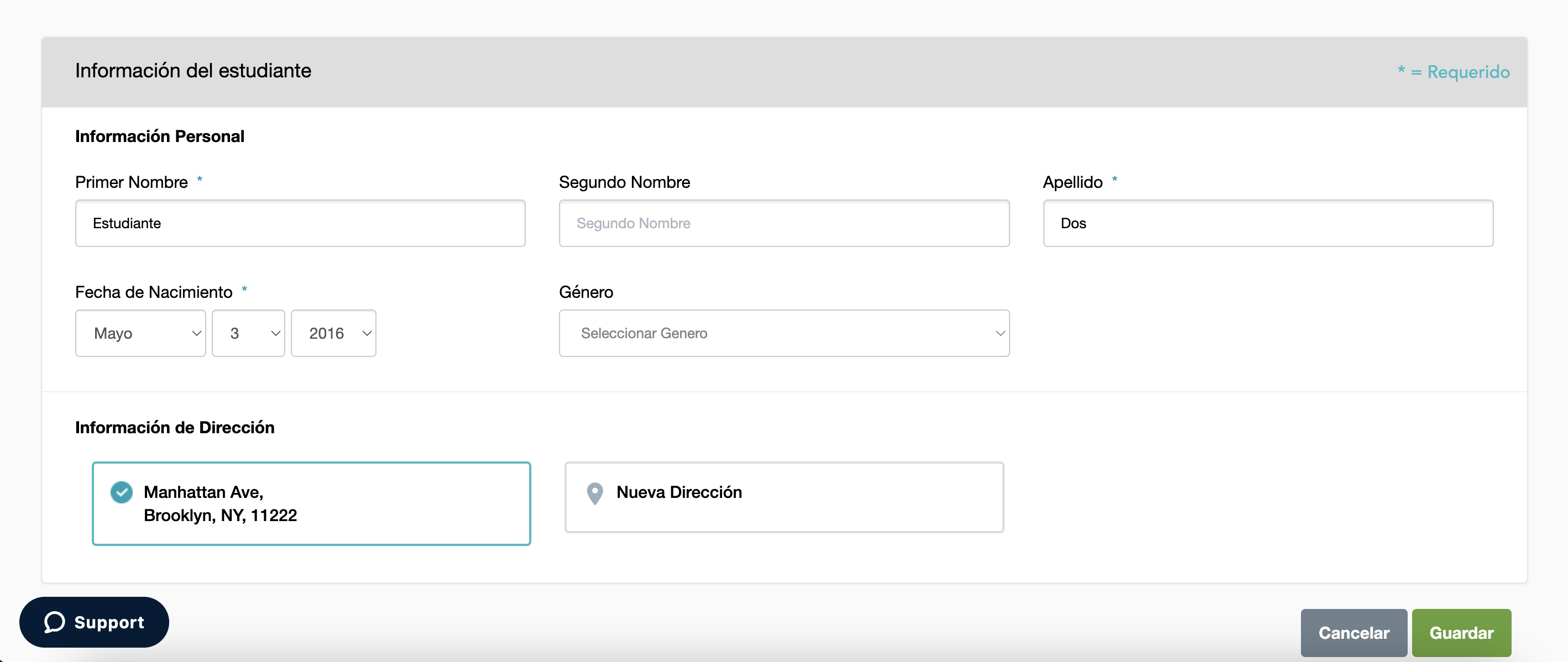Open the birth year dropdown showing 2016

click(333, 333)
